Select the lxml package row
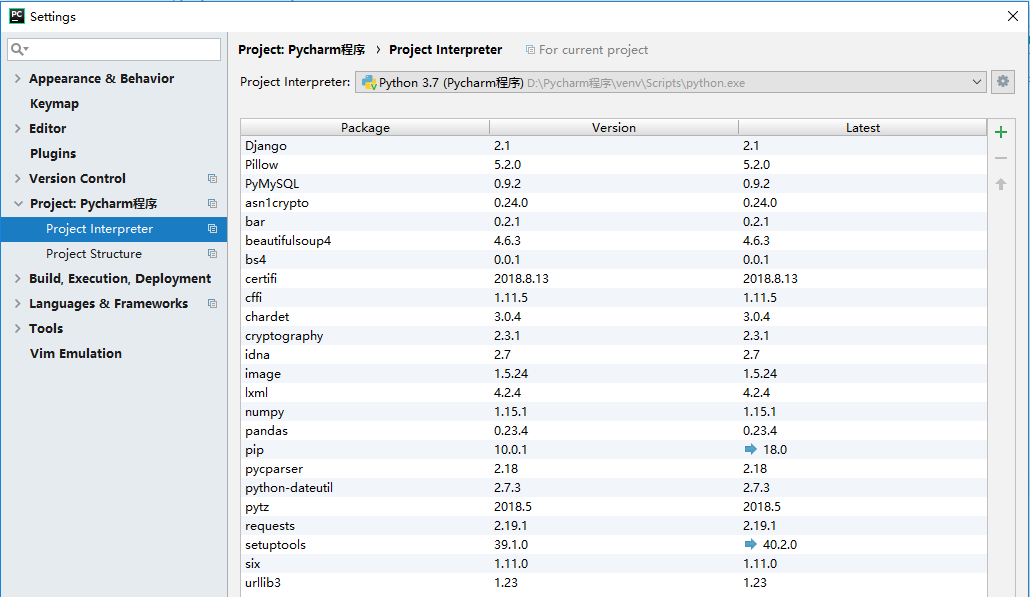Image resolution: width=1030 pixels, height=597 pixels. tap(614, 393)
